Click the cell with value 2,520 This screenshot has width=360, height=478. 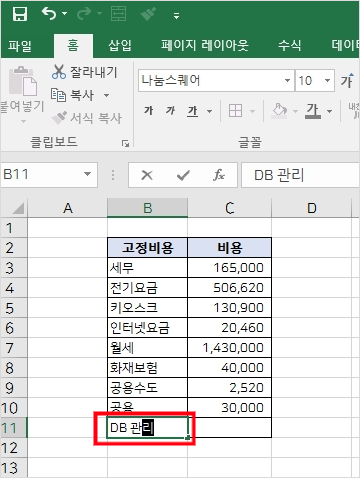(230, 388)
